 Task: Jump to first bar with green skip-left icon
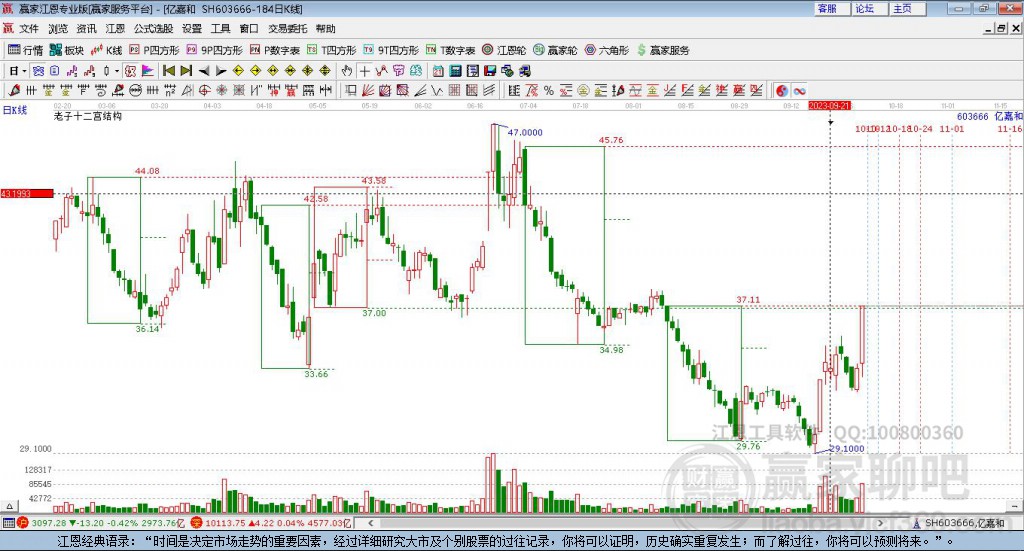[x=168, y=71]
